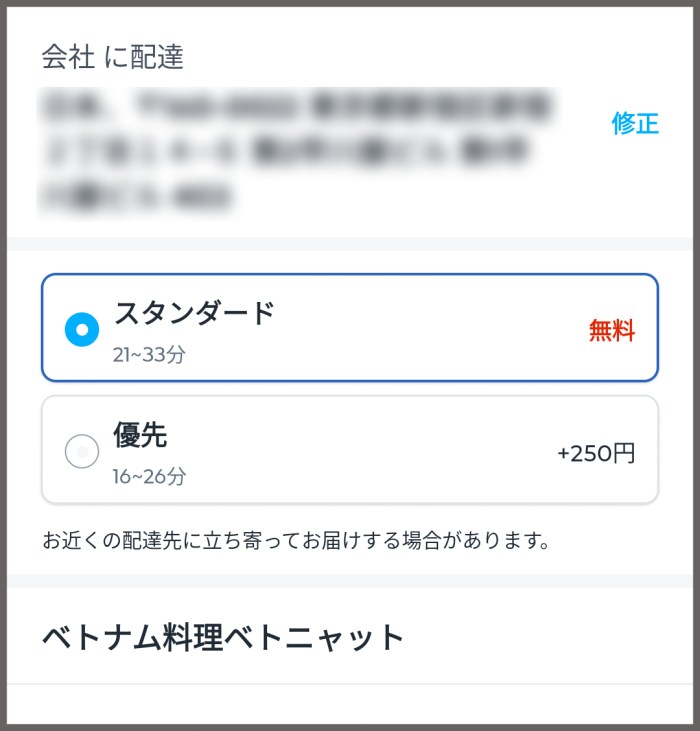Click the 会社 に配達 heading

click(113, 57)
